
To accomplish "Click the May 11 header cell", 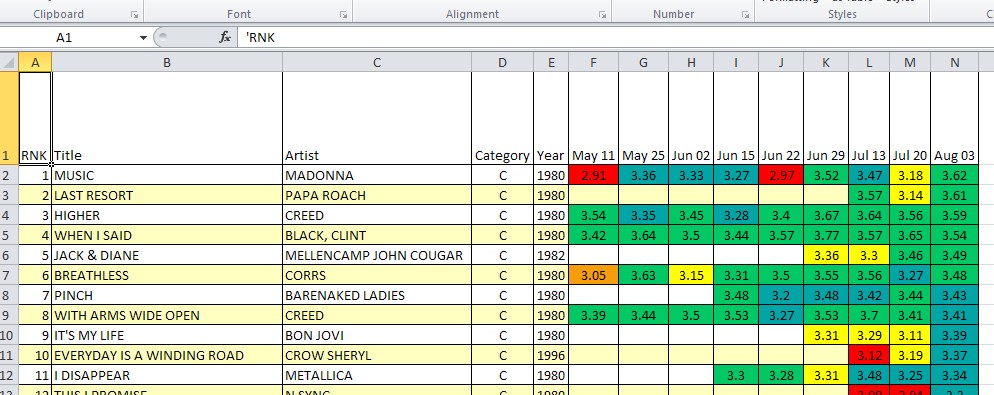I will 593,119.
